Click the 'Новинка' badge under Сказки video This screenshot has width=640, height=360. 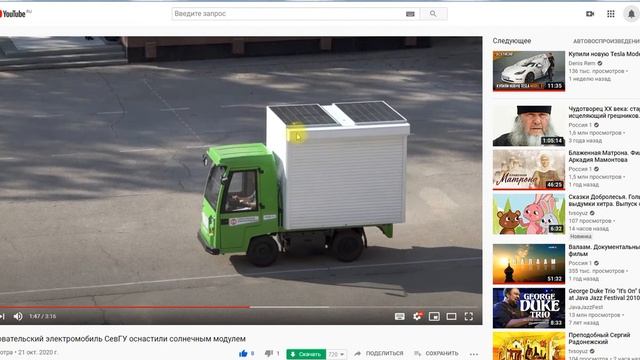580,236
